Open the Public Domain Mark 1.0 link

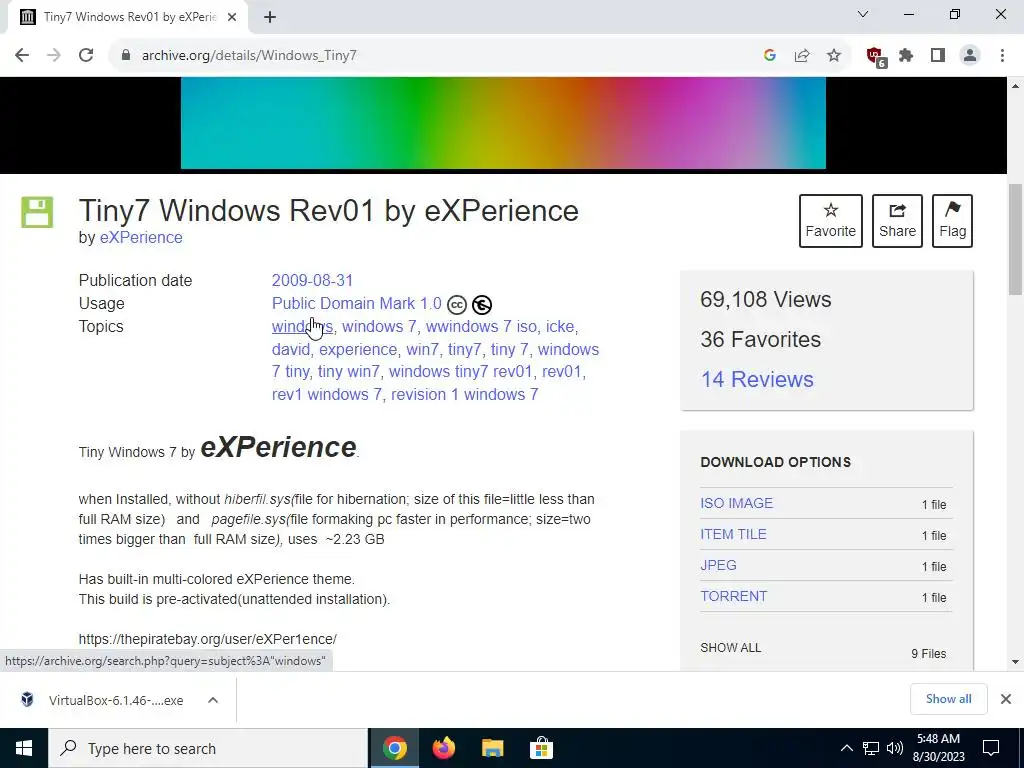point(357,304)
